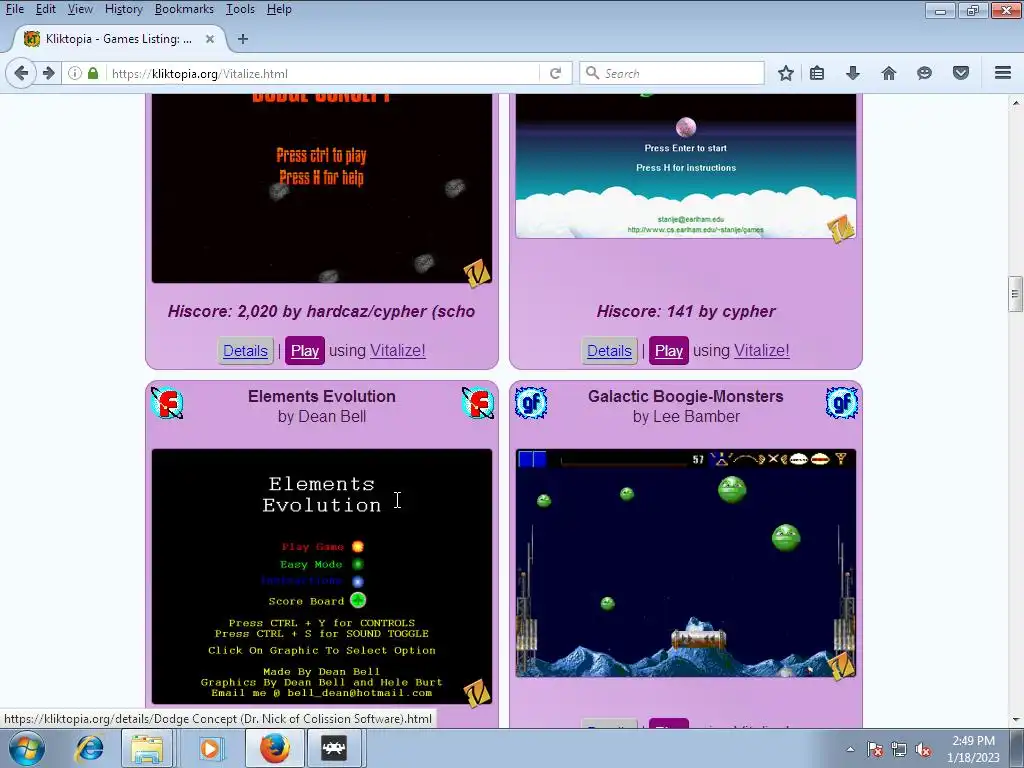This screenshot has width=1024, height=768.
Task: Open the View menu
Action: pos(80,9)
